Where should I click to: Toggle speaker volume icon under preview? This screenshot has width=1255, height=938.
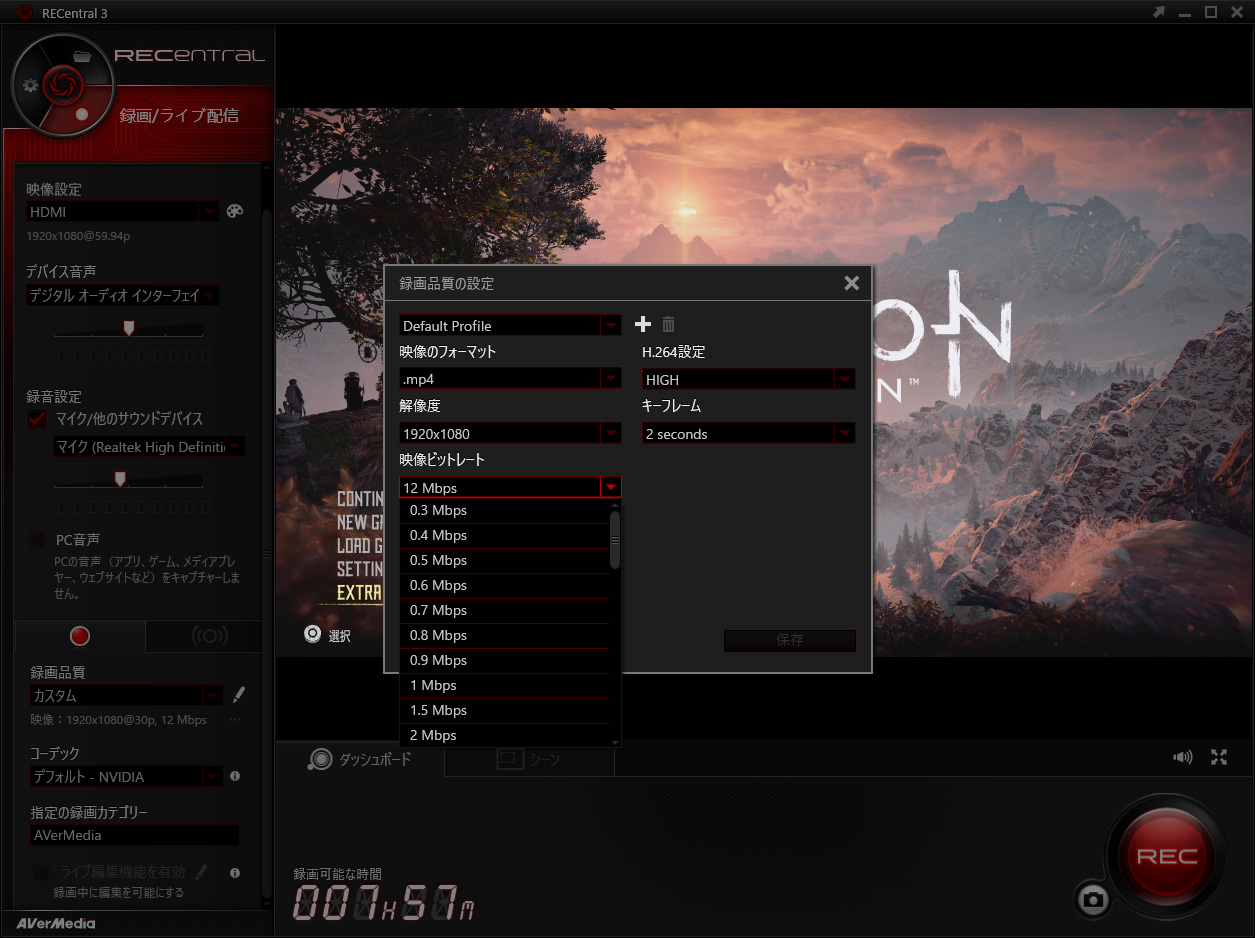(x=1183, y=757)
